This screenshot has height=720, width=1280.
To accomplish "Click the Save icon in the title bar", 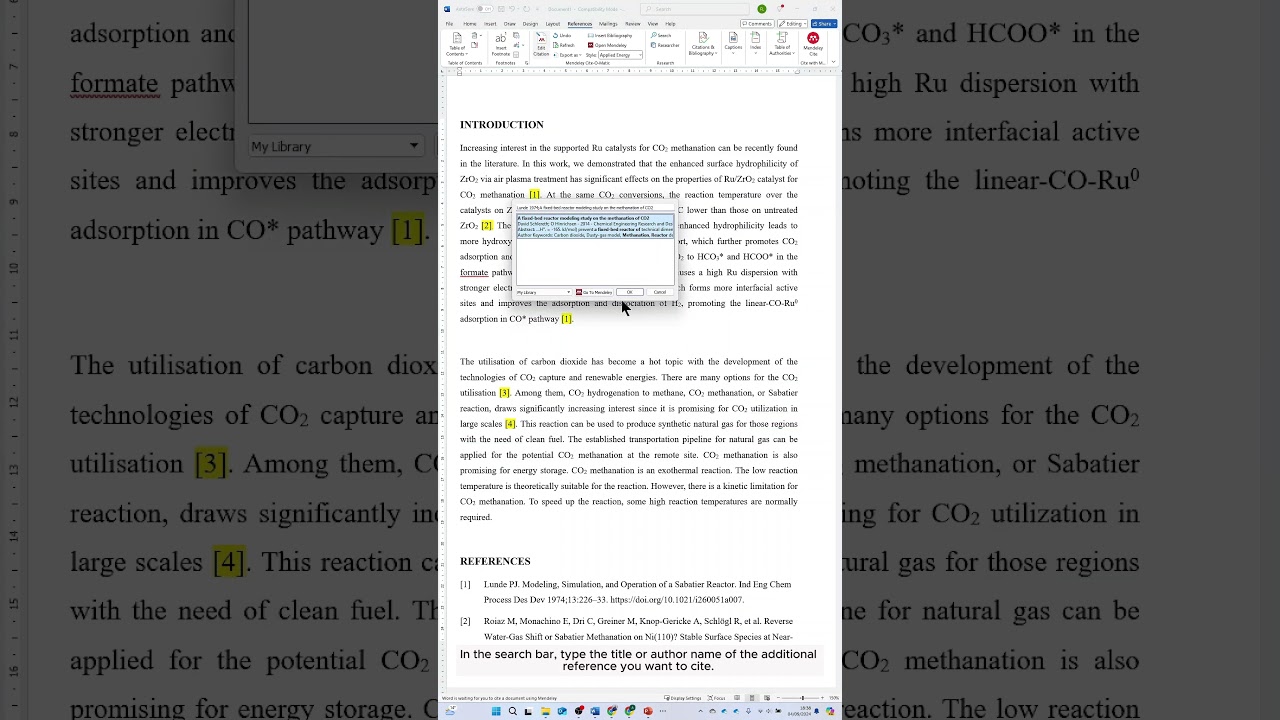I will 501,9.
